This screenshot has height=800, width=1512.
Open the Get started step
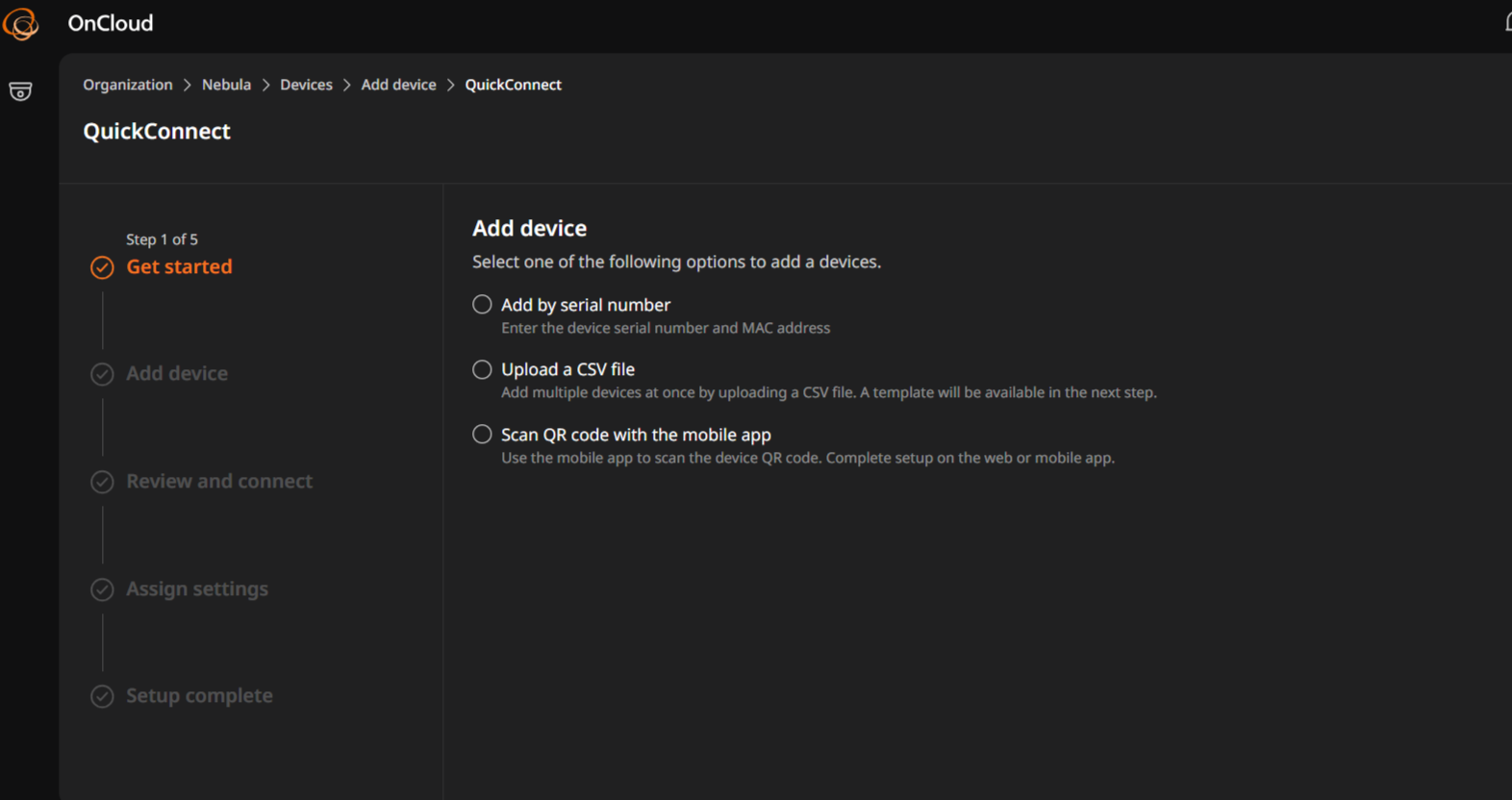tap(179, 266)
